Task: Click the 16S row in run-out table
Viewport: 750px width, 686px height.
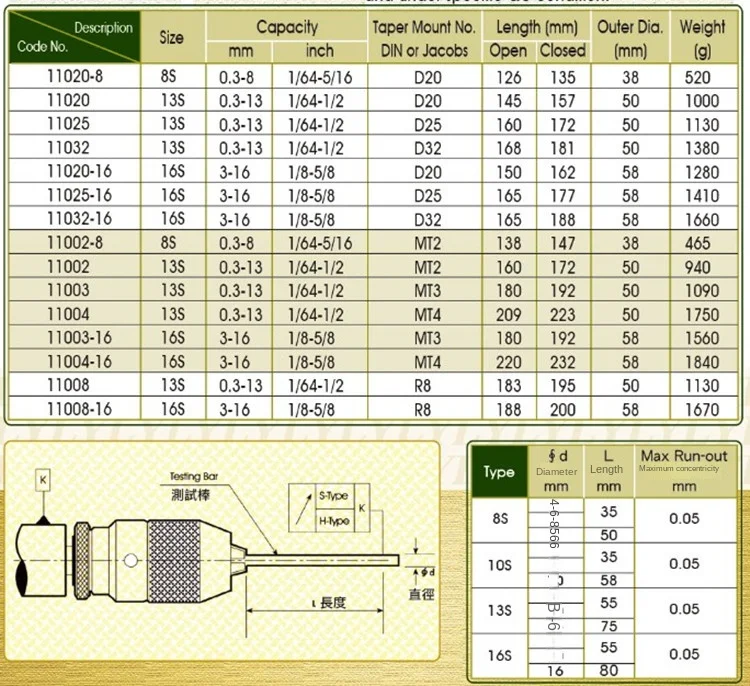Action: 500,655
